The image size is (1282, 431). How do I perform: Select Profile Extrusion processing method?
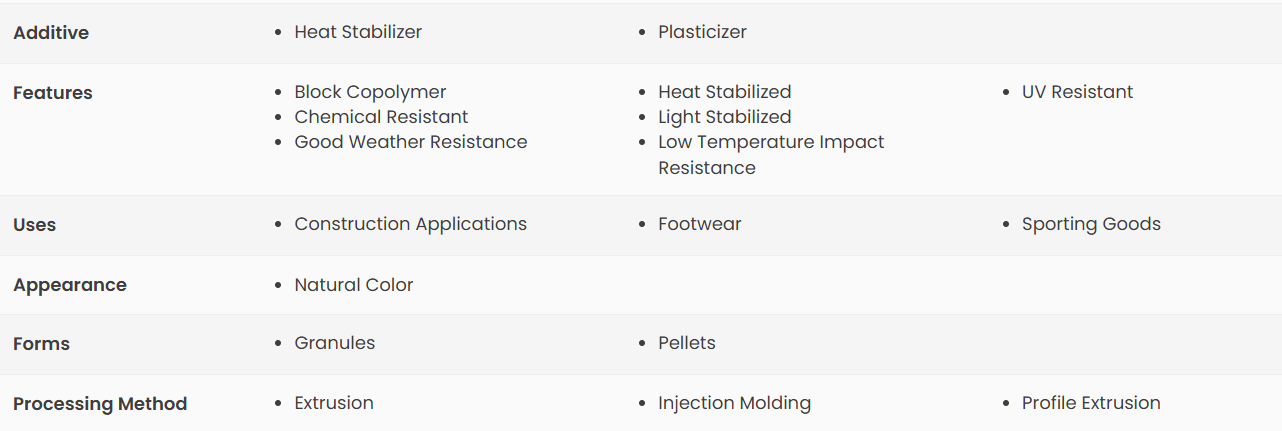1091,403
